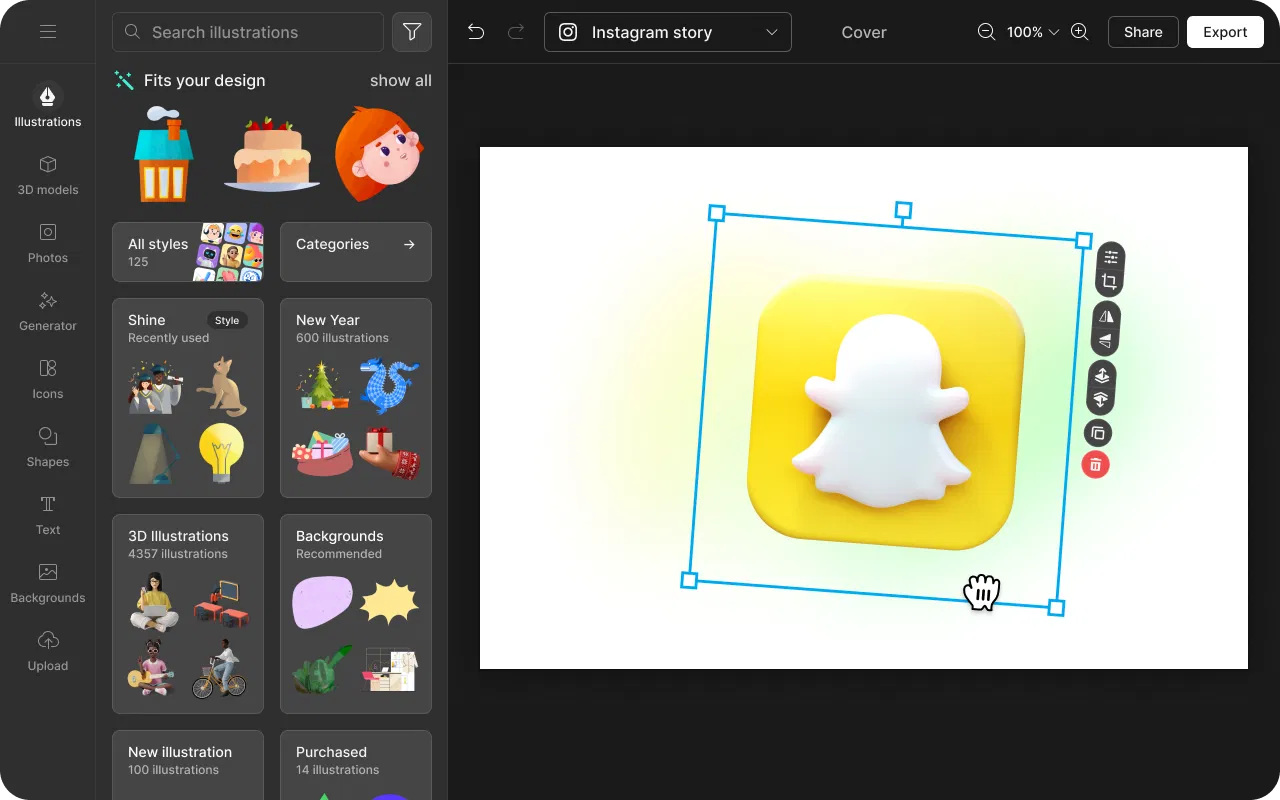Select the woman with laptop 3D illustration
Viewport: 1280px width, 800px height.
(x=155, y=602)
